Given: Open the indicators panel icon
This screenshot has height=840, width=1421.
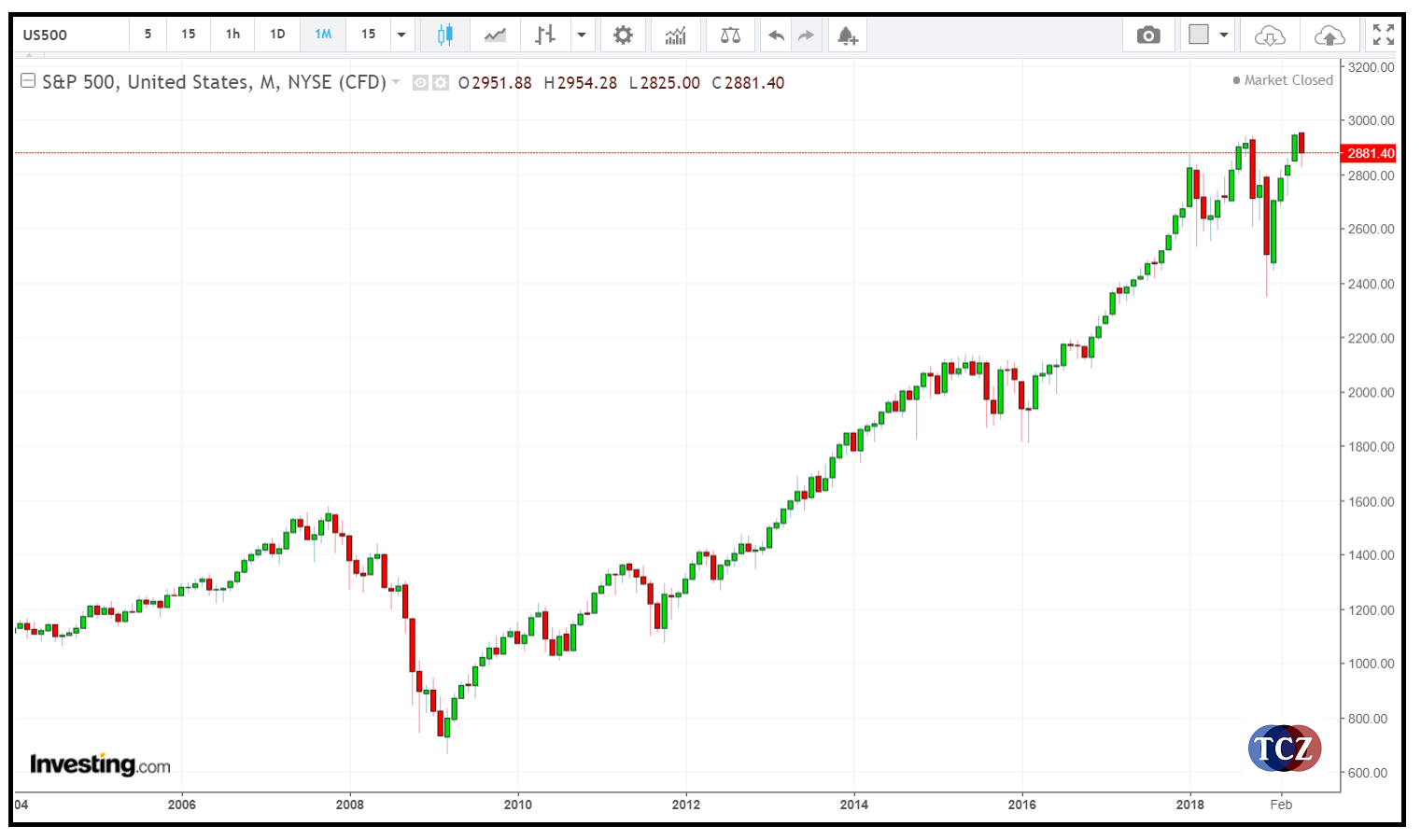Looking at the screenshot, I should tap(675, 35).
